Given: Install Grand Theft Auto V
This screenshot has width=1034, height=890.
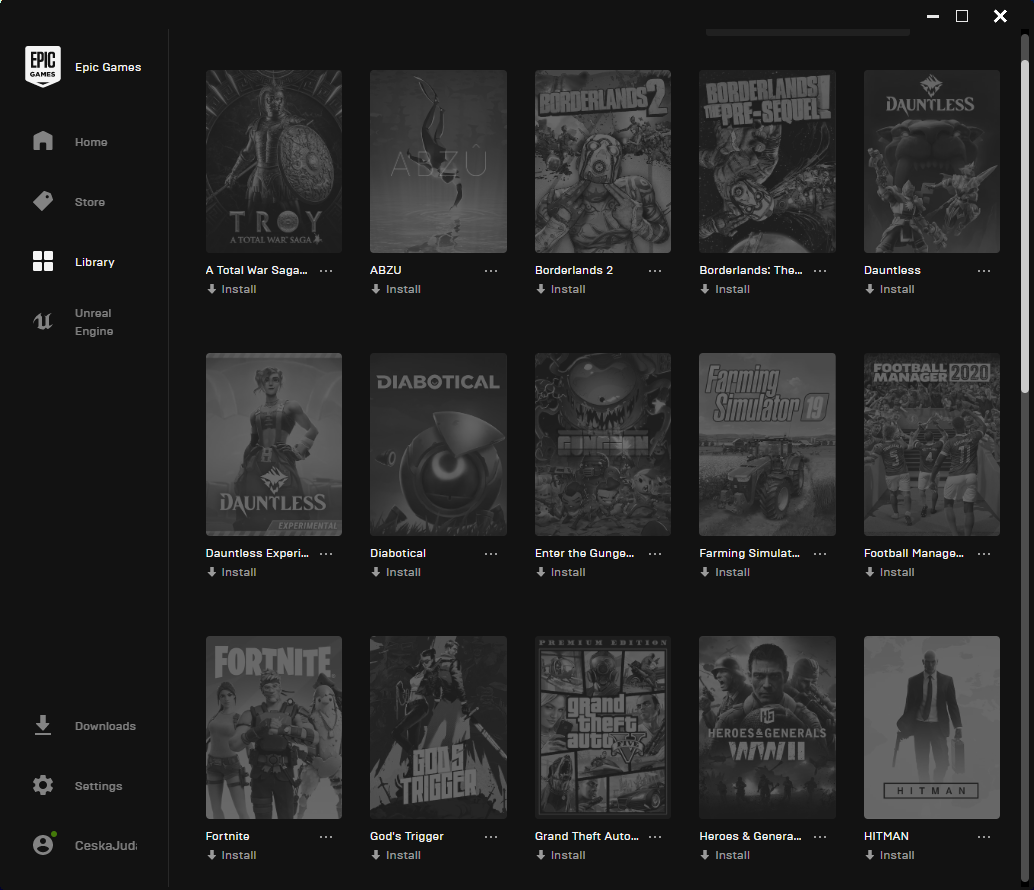Looking at the screenshot, I should tap(561, 855).
